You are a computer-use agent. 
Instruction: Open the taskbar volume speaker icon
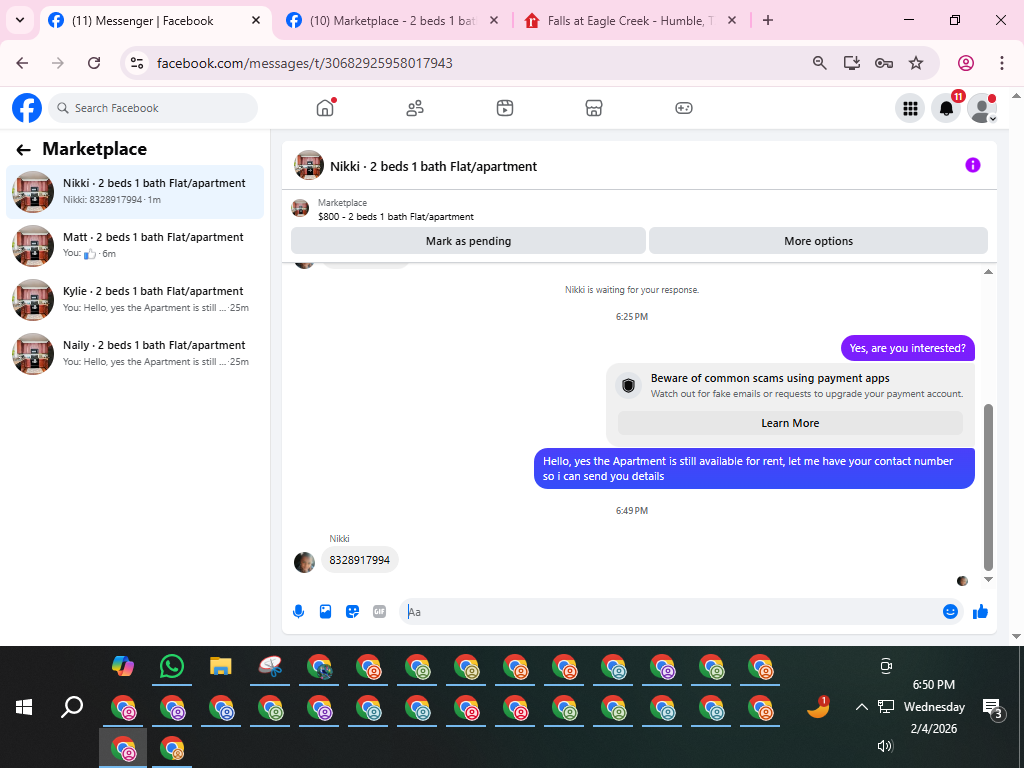coord(885,746)
